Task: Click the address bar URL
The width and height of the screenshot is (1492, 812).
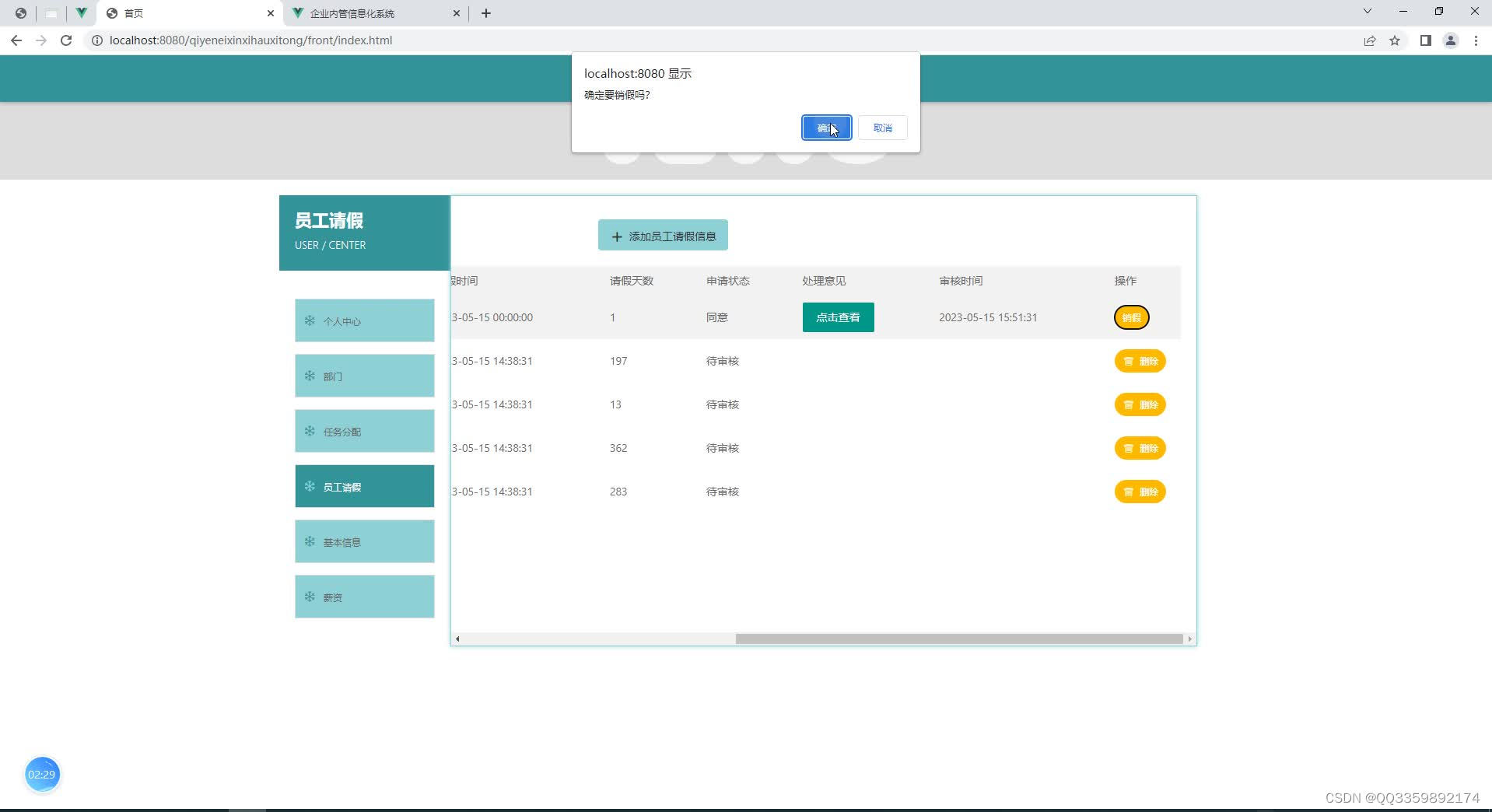Action: 250,40
